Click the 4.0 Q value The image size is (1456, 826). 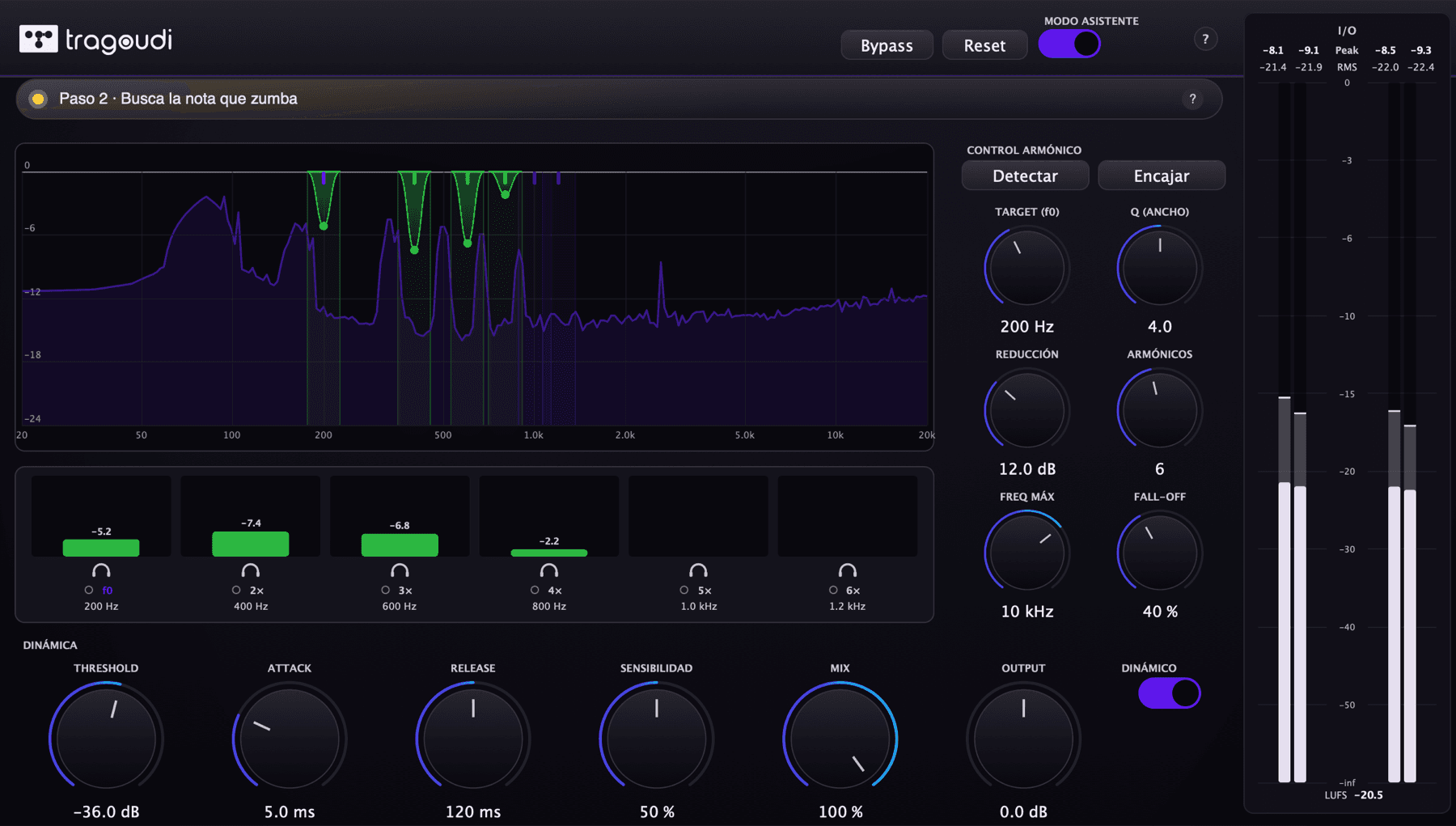1160,327
